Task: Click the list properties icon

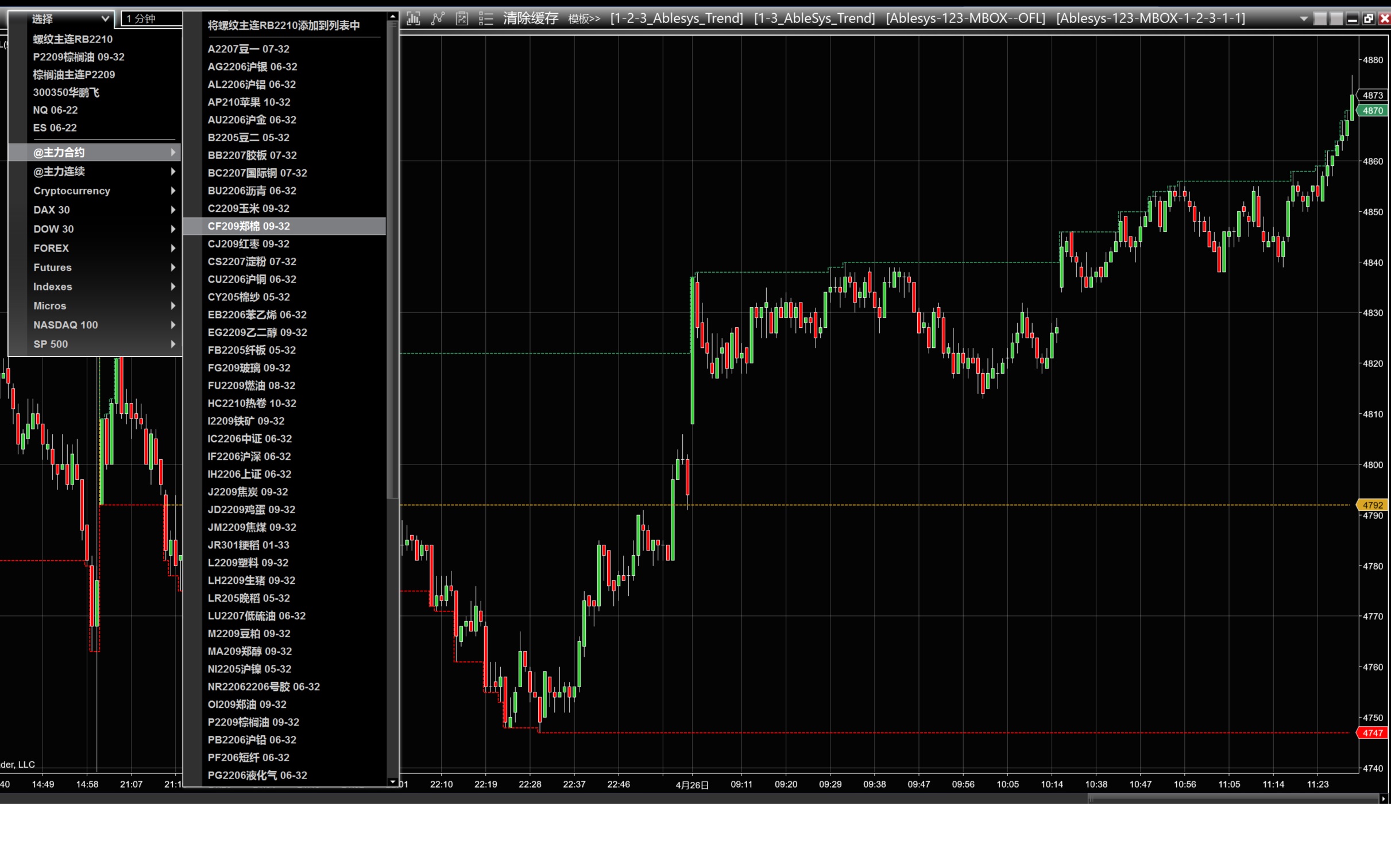Action: point(486,18)
